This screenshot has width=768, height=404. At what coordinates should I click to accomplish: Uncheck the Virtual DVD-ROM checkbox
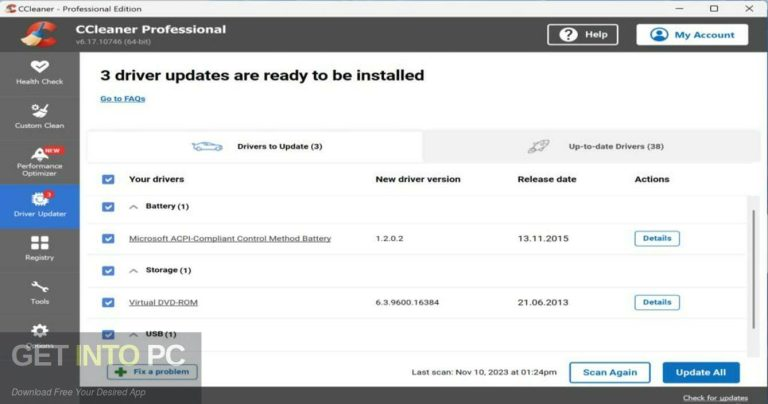[x=108, y=302]
